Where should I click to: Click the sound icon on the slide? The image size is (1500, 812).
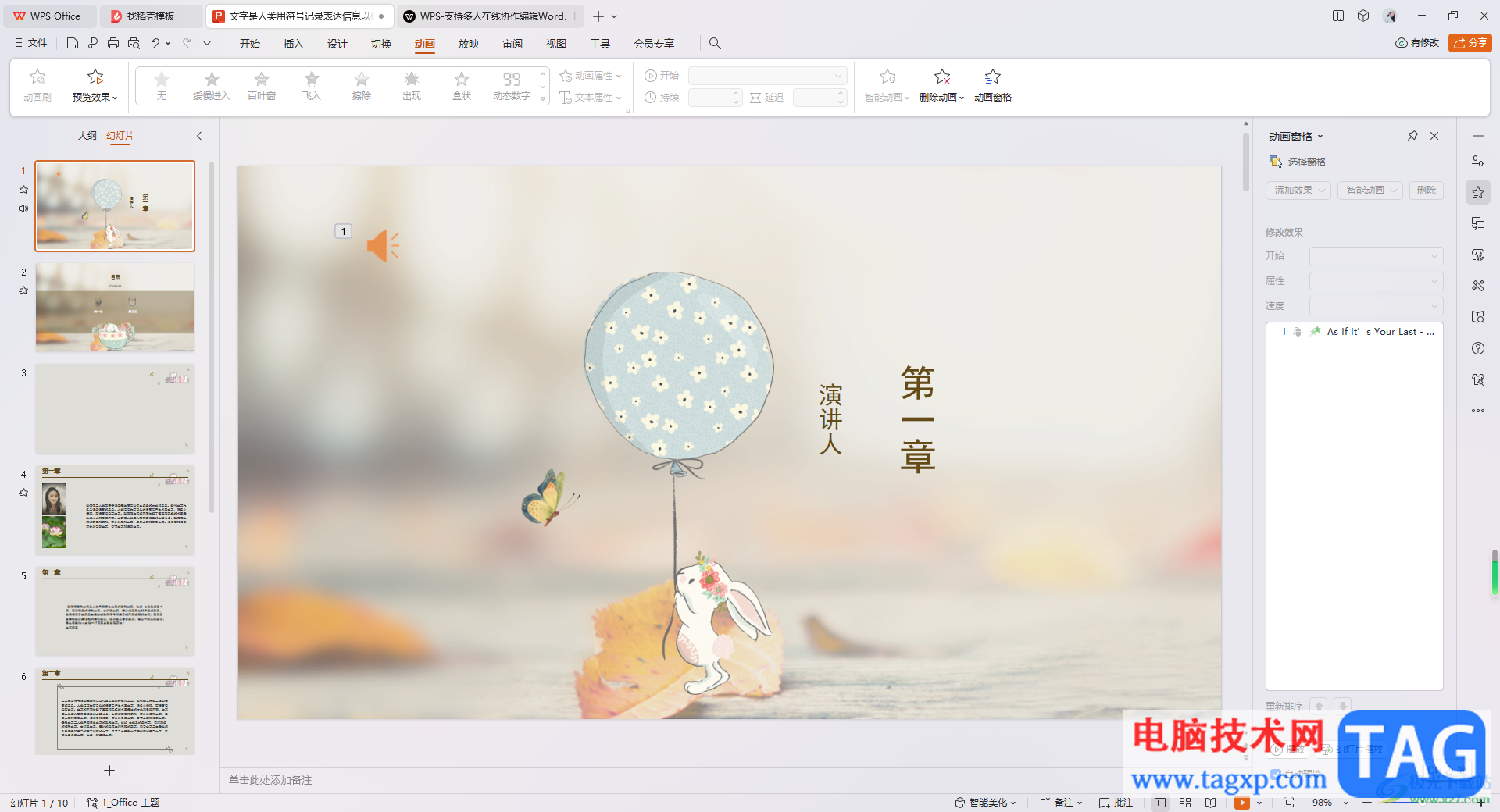click(382, 246)
